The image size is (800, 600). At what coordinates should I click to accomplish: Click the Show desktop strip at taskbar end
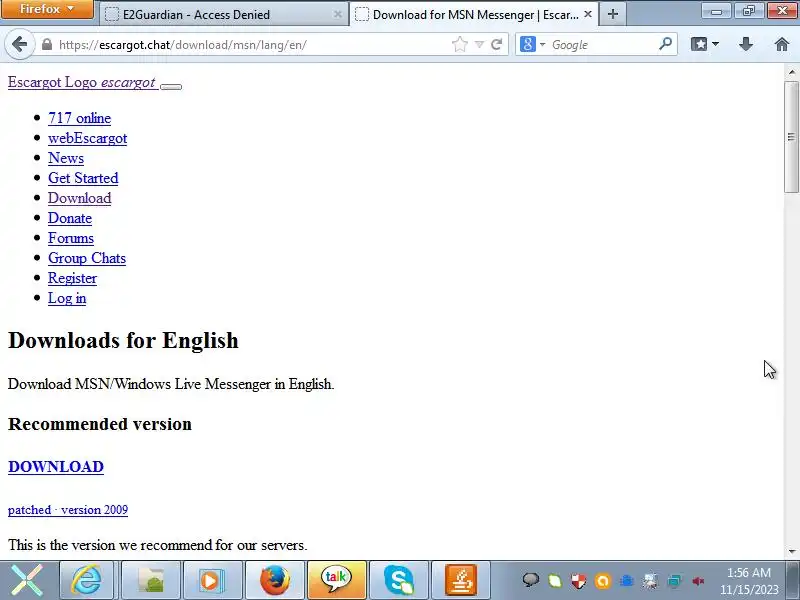(794, 580)
